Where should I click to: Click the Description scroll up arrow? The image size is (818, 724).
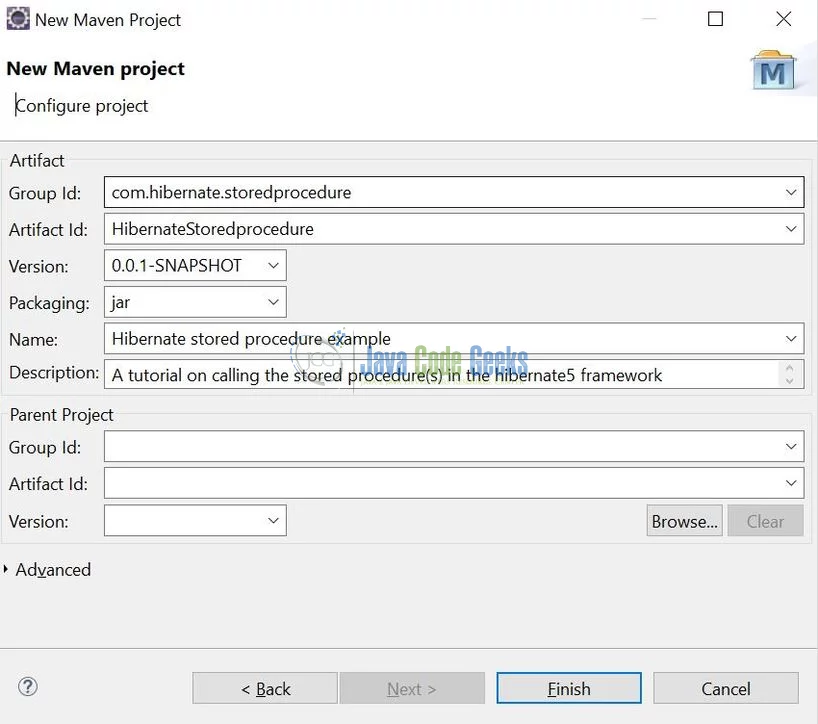click(789, 368)
